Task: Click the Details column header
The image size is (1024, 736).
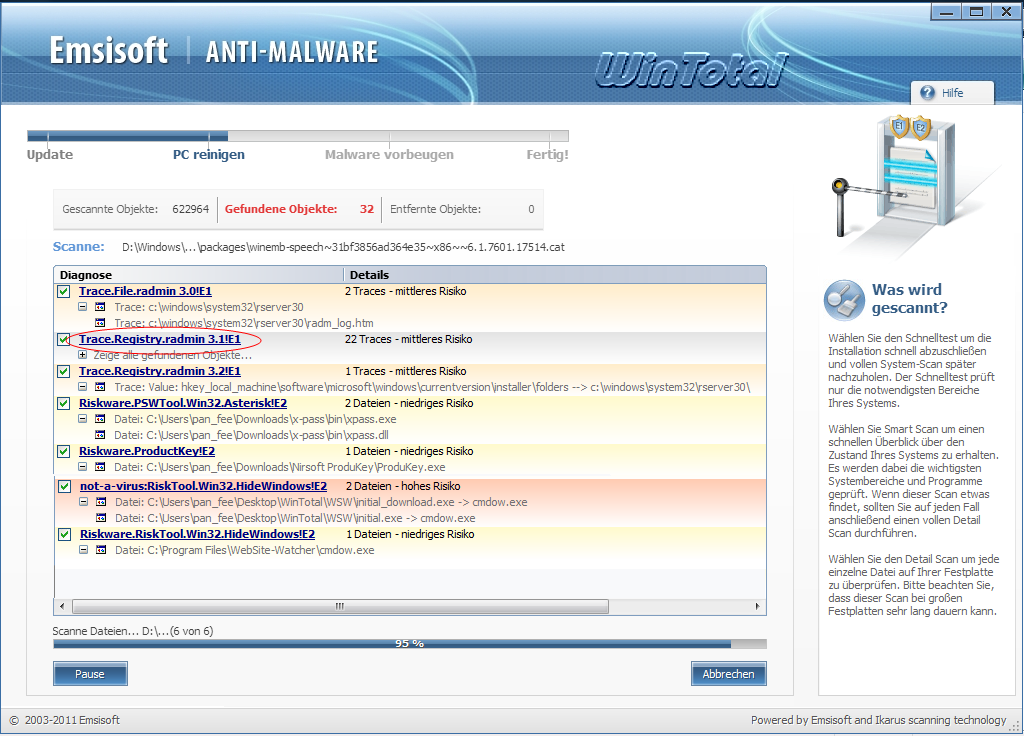Action: [554, 275]
